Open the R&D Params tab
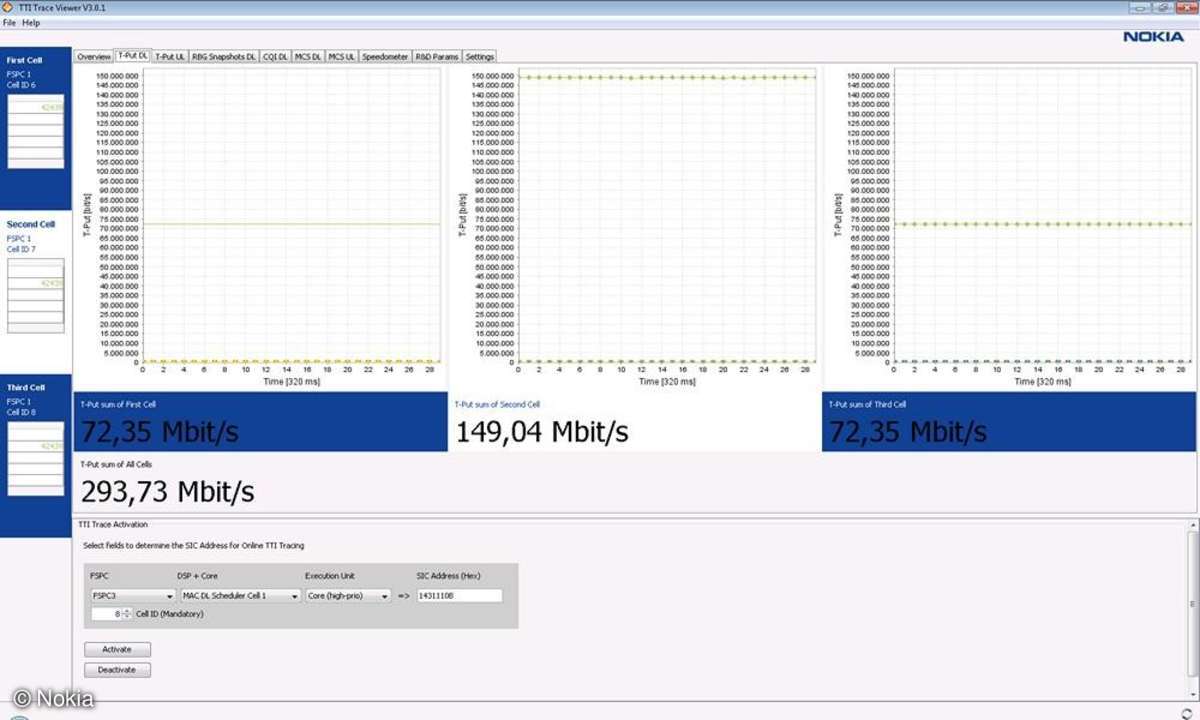The height and width of the screenshot is (720, 1200). pyautogui.click(x=437, y=57)
